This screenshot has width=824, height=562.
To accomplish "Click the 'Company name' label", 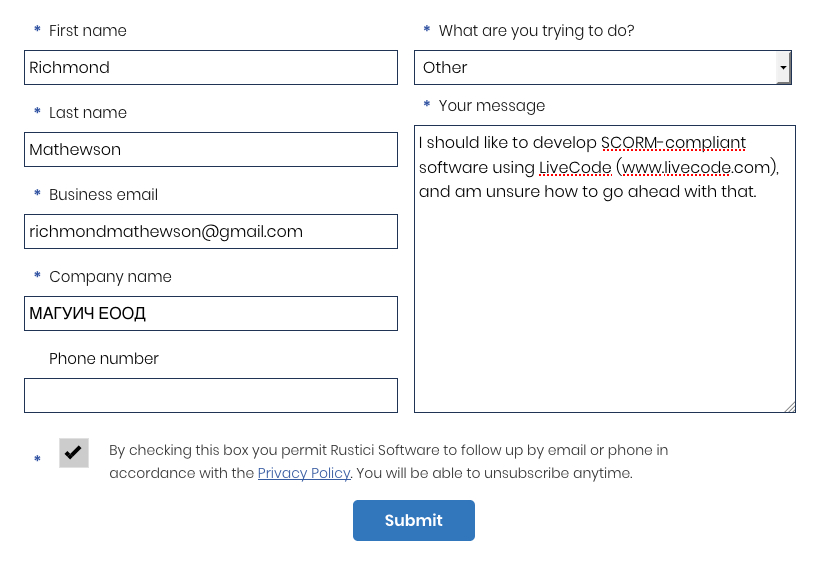I will tap(110, 277).
